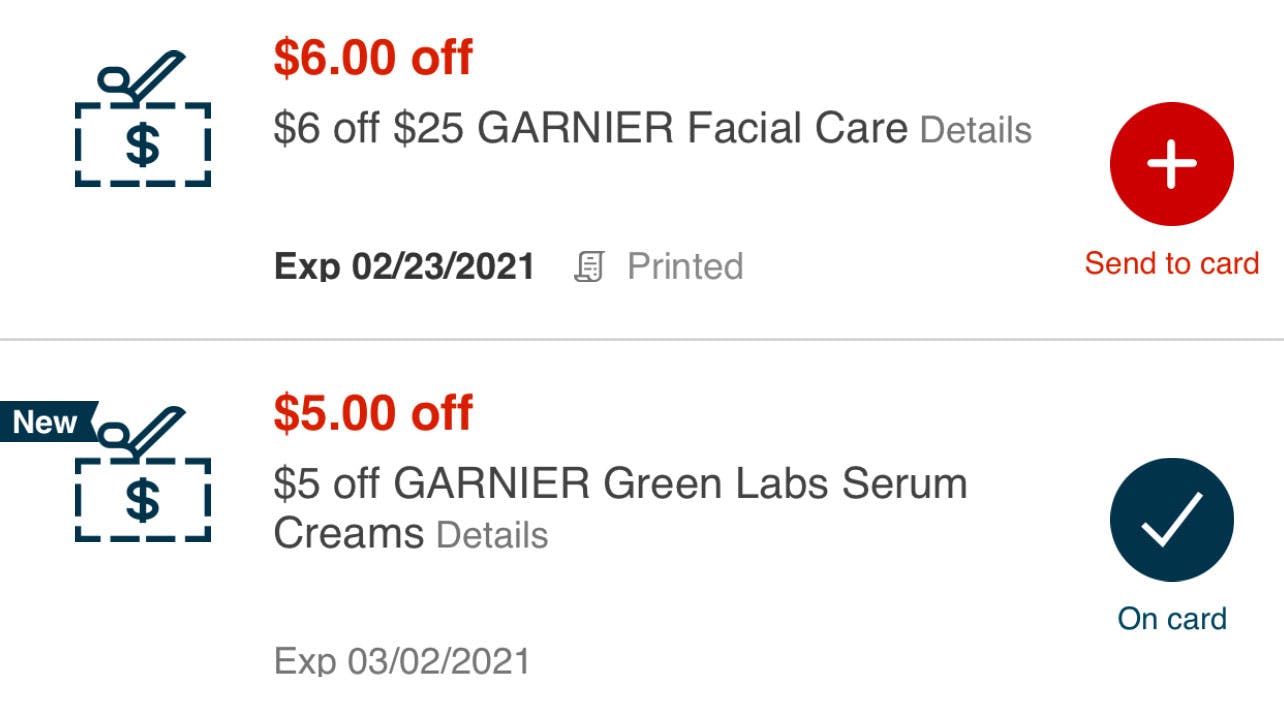Click the dollar sign in the second coupon icon
The image size is (1284, 706).
click(x=143, y=501)
